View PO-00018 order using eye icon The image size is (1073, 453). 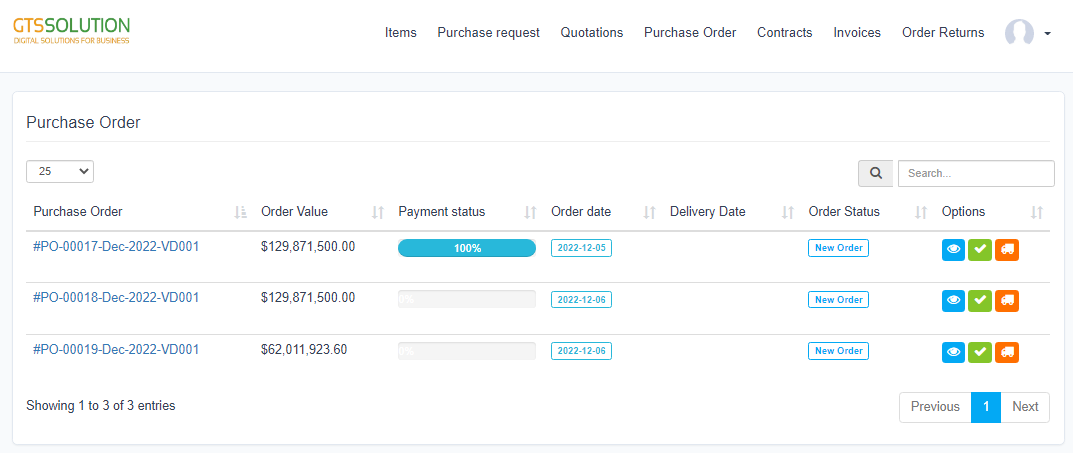click(x=953, y=300)
